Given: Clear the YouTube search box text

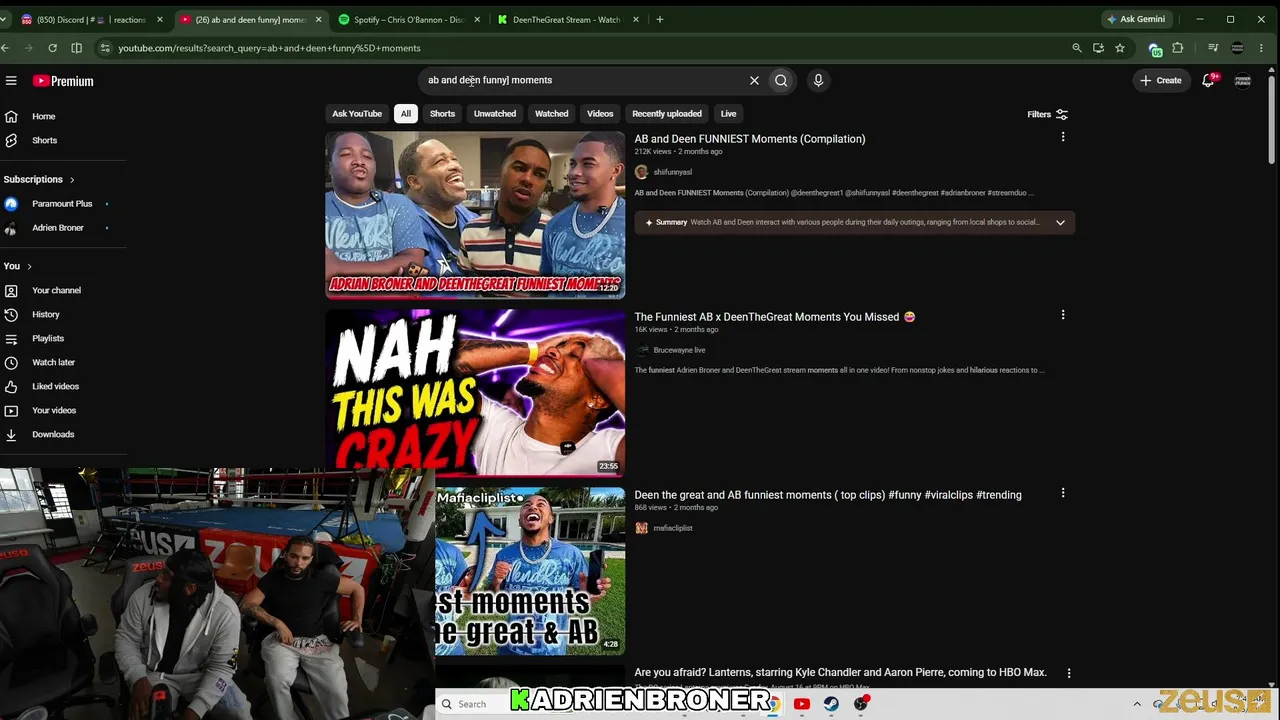Looking at the screenshot, I should (x=754, y=80).
